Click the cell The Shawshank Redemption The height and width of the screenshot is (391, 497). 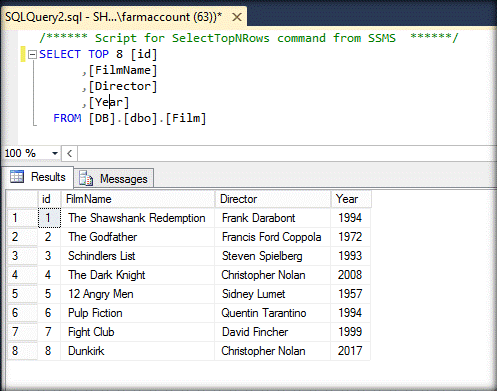click(138, 218)
